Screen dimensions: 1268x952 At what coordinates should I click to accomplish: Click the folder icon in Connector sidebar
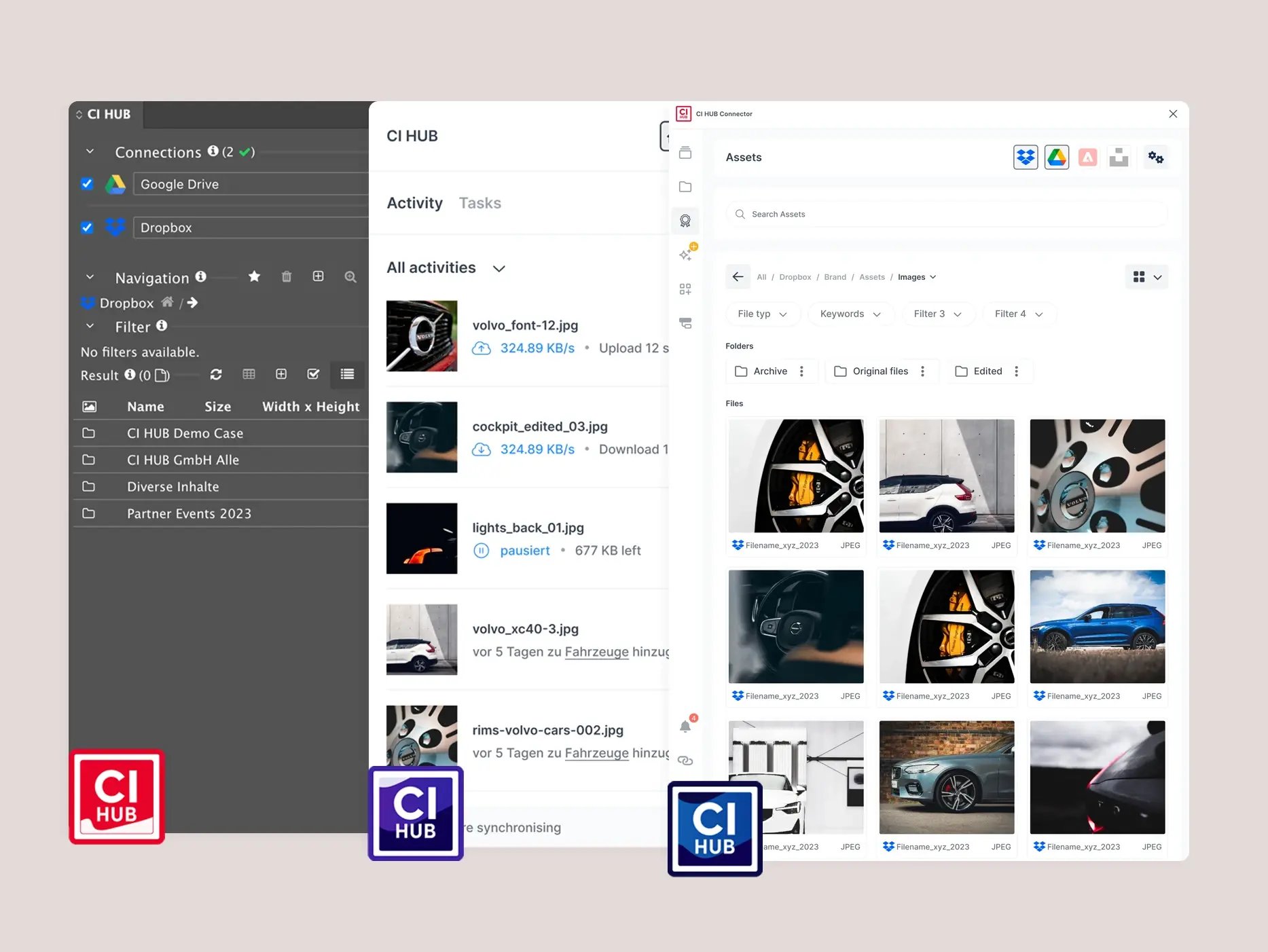click(x=685, y=187)
